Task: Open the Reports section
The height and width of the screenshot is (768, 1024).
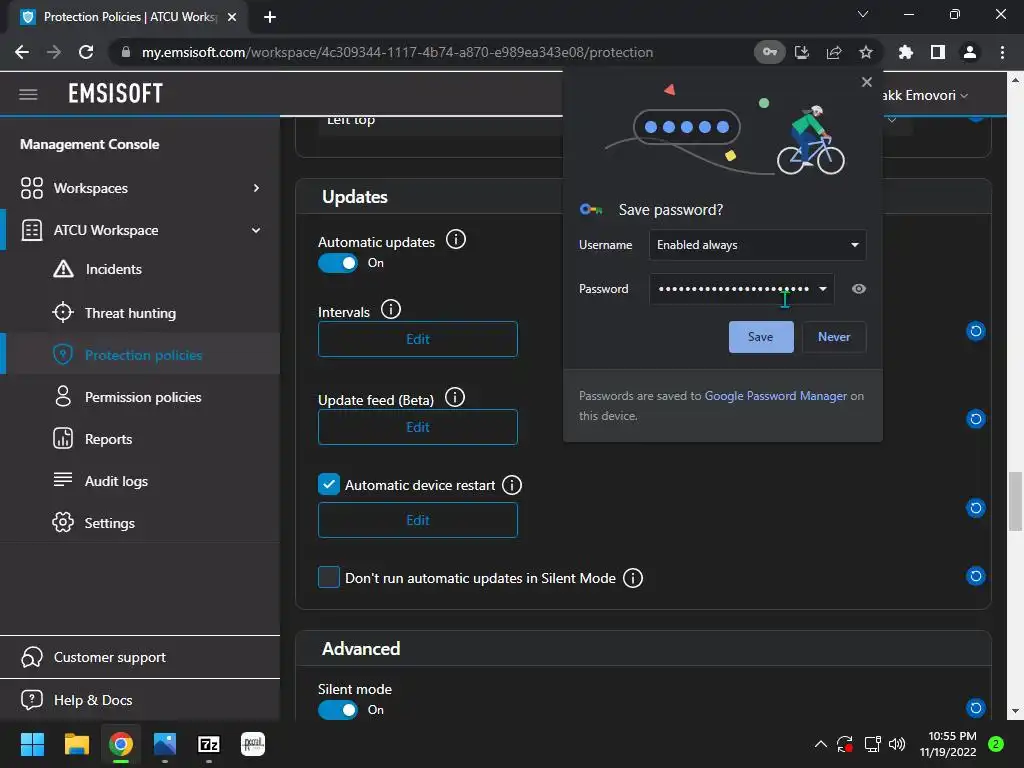Action: click(x=108, y=440)
